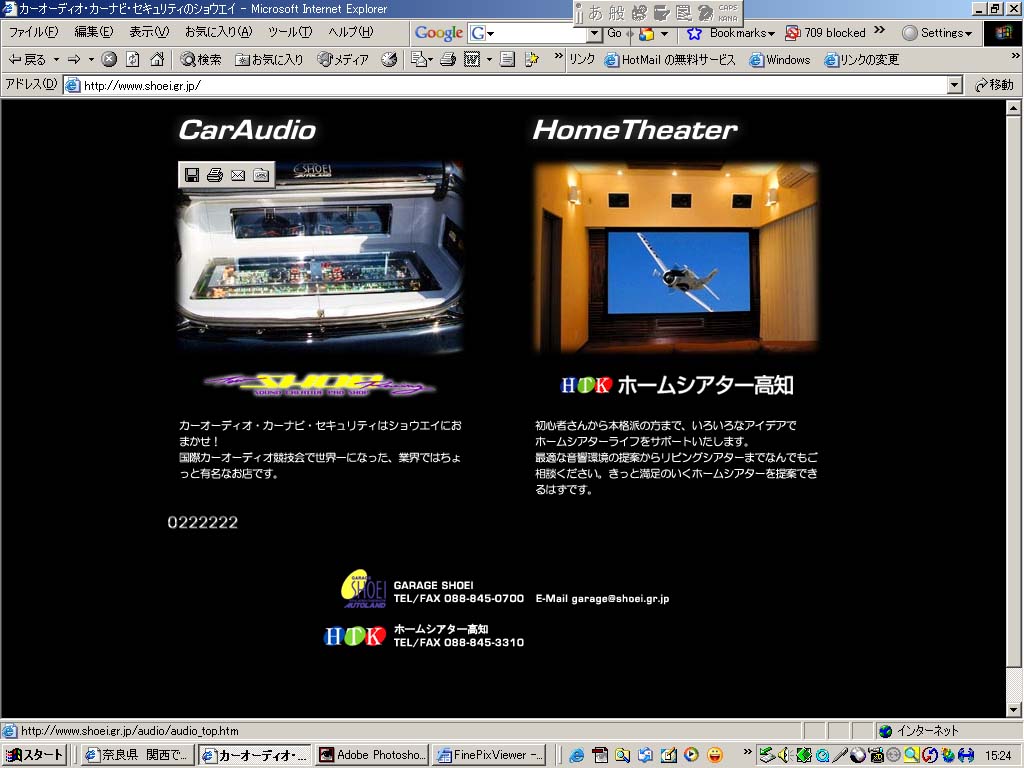1024x768 pixels.
Task: Click the print icon on image toolbar
Action: 215,175
